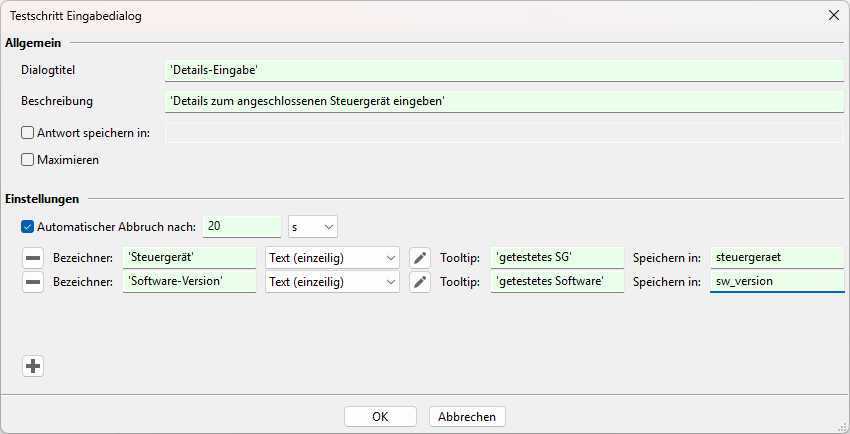The width and height of the screenshot is (850, 434).
Task: Open type dropdown for 'Software-Version' row
Action: 332,282
